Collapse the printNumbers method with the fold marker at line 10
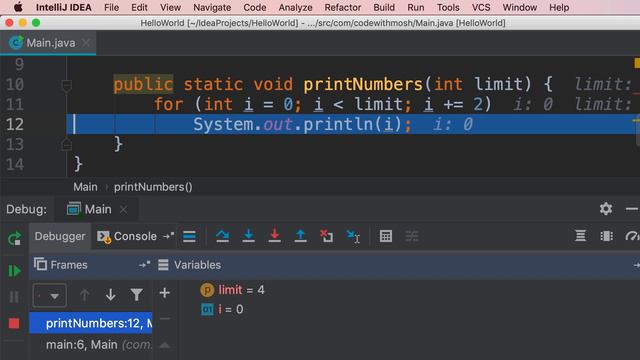This screenshot has width=640, height=360. pyautogui.click(x=67, y=86)
